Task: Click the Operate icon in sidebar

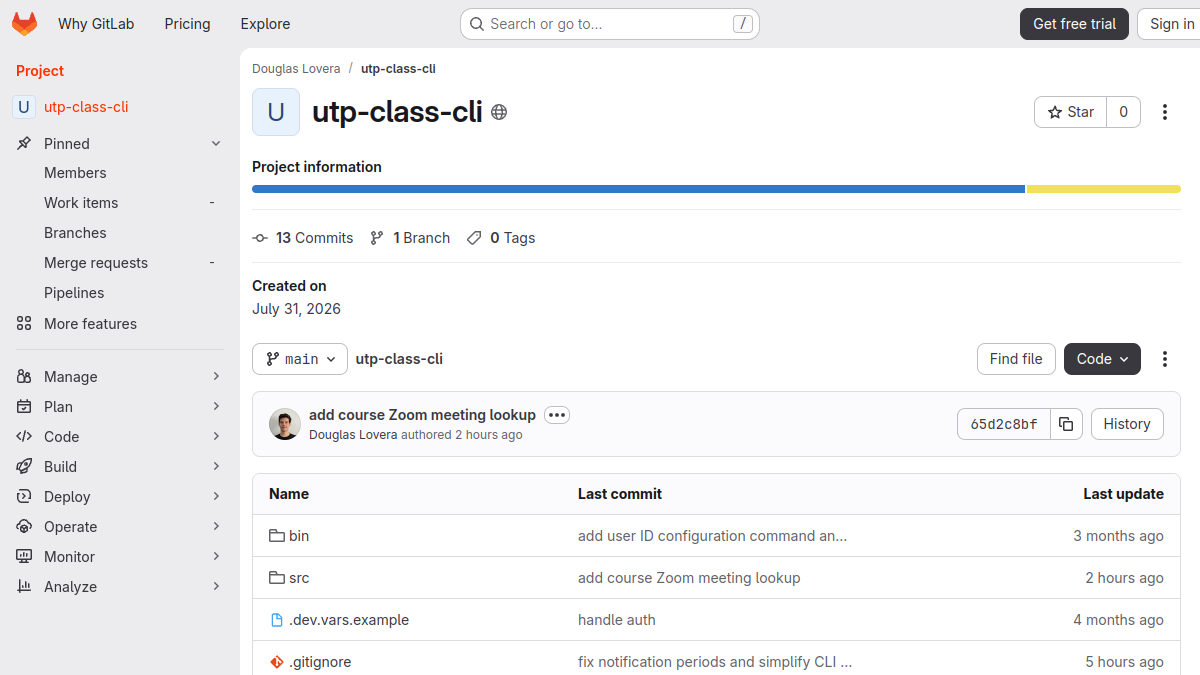Action: pyautogui.click(x=24, y=527)
